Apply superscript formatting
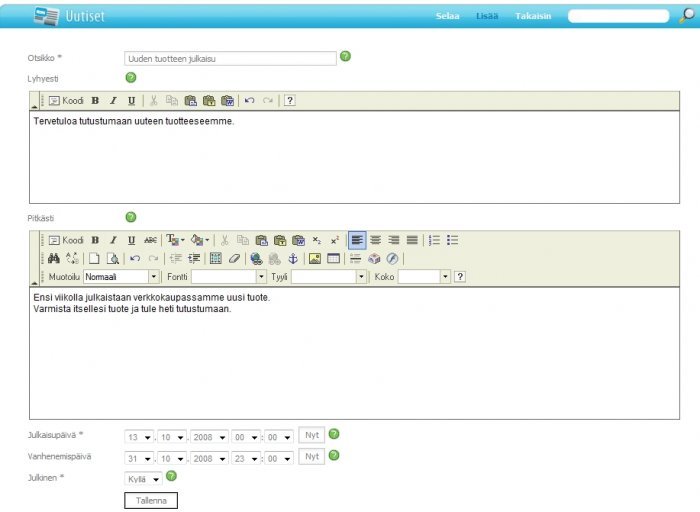Screen dimensions: 700x512 [335, 240]
